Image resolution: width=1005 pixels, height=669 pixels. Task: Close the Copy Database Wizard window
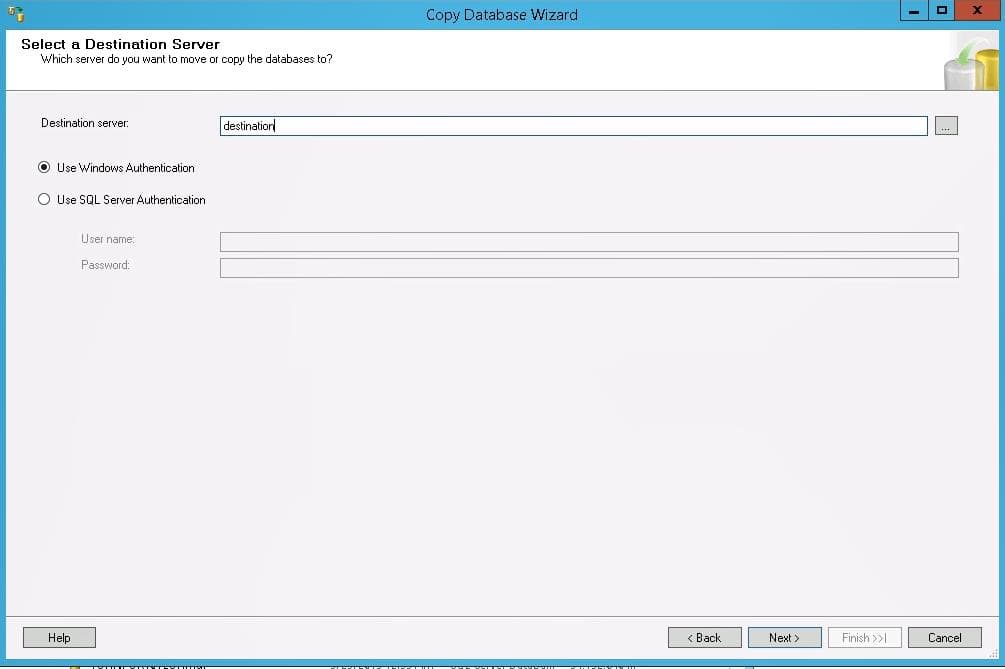click(x=977, y=11)
